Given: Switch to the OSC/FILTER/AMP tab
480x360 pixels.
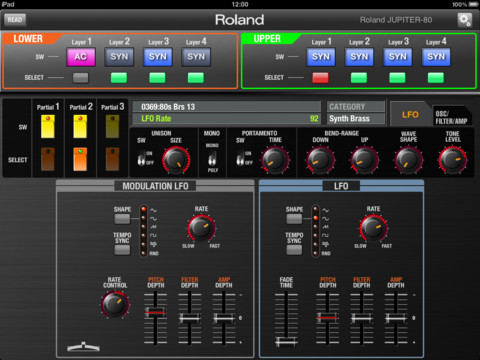Looking at the screenshot, I should 451,117.
